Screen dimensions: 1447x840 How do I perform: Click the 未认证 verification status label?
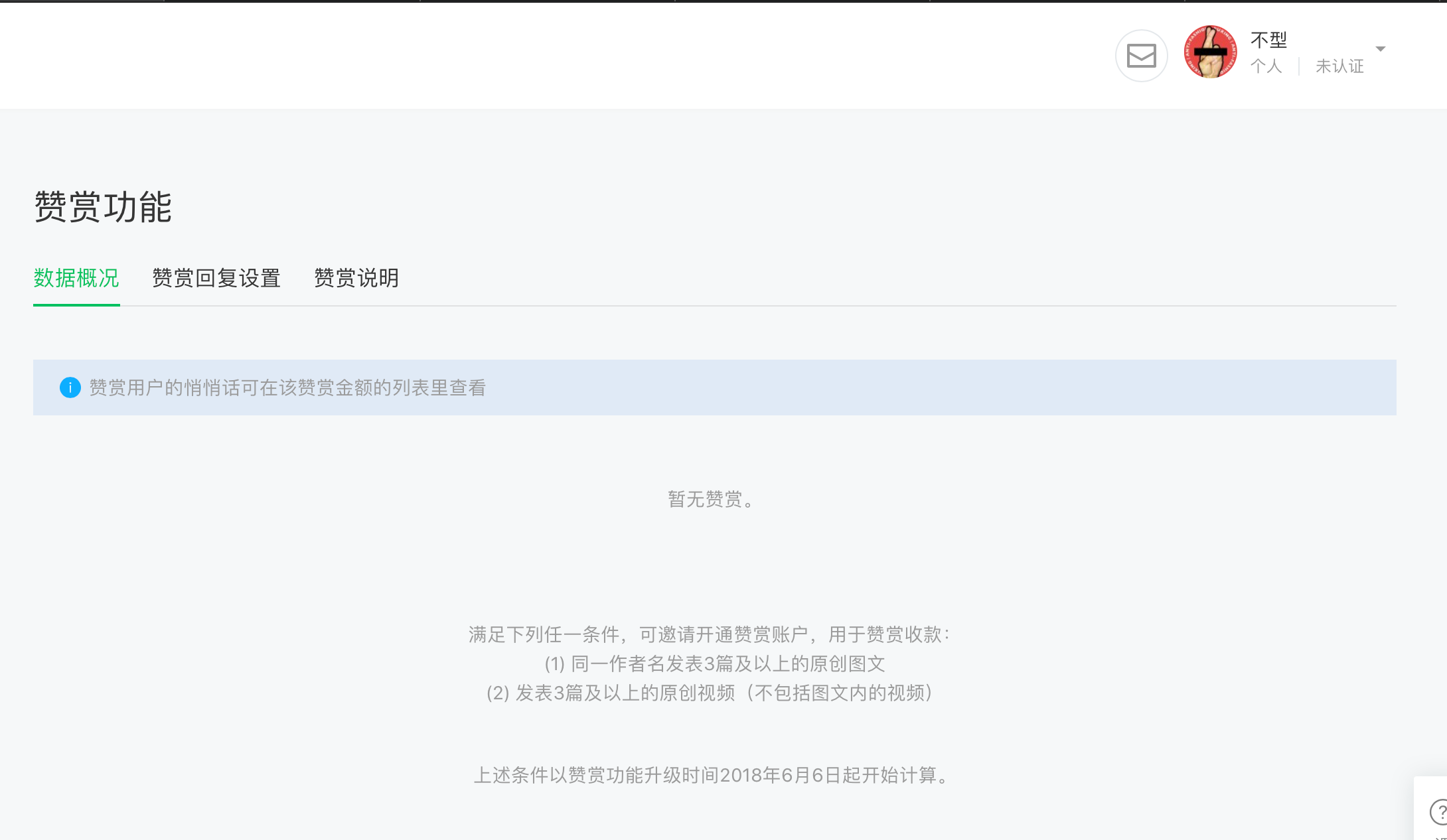pos(1339,66)
